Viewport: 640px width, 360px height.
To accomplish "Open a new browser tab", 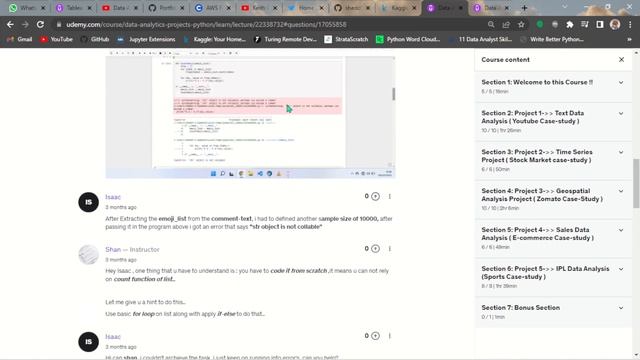I will [x=524, y=8].
